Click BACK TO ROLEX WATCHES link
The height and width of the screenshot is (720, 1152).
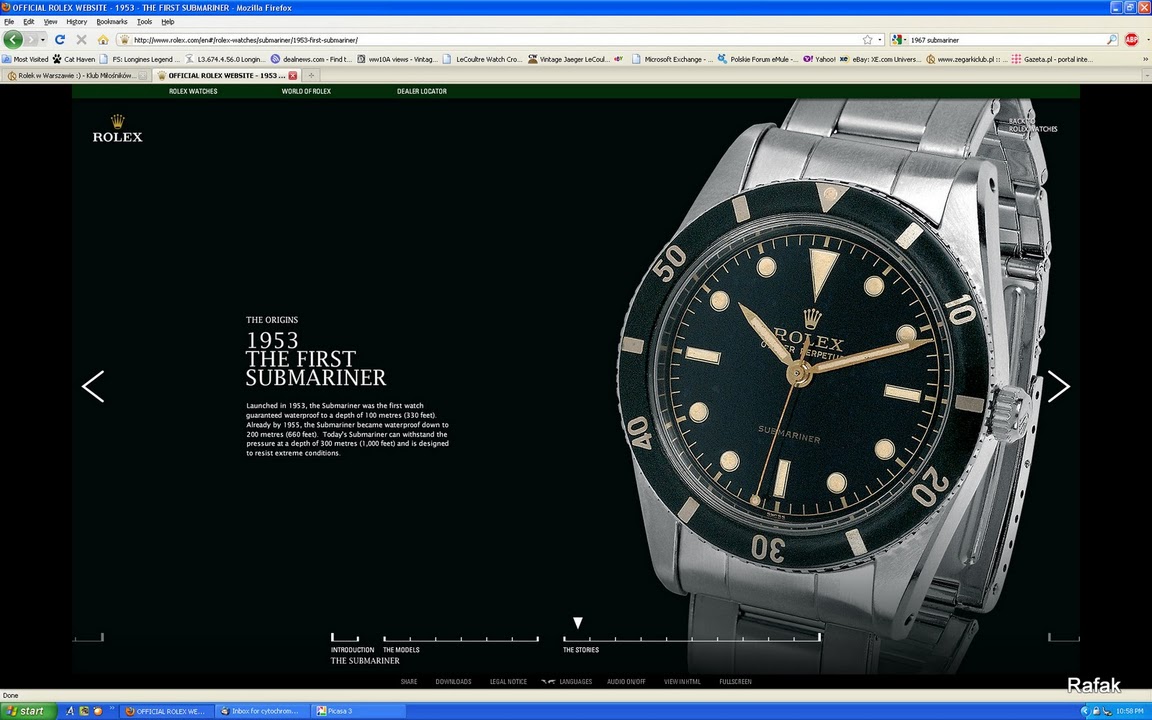tap(1032, 125)
